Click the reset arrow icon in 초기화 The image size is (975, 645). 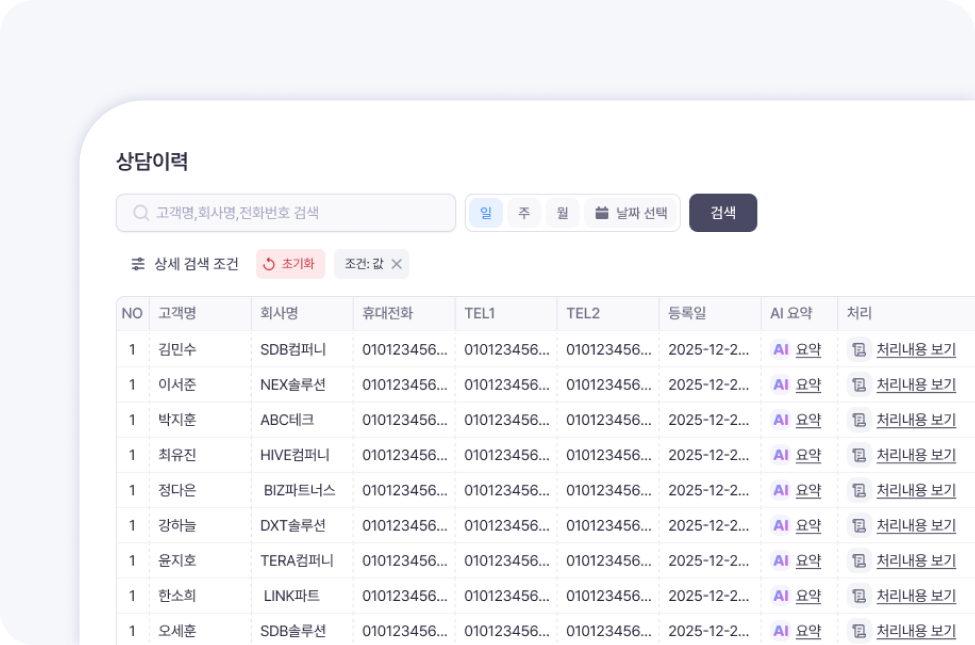pyautogui.click(x=269, y=264)
